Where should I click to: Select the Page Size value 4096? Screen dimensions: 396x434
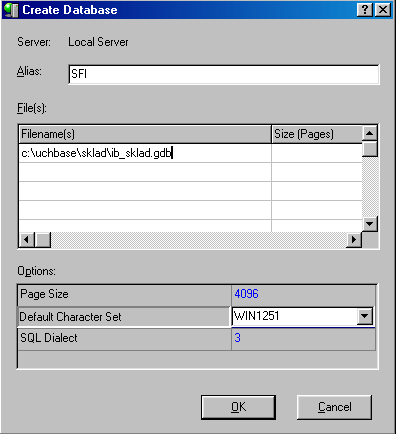[x=246, y=294]
